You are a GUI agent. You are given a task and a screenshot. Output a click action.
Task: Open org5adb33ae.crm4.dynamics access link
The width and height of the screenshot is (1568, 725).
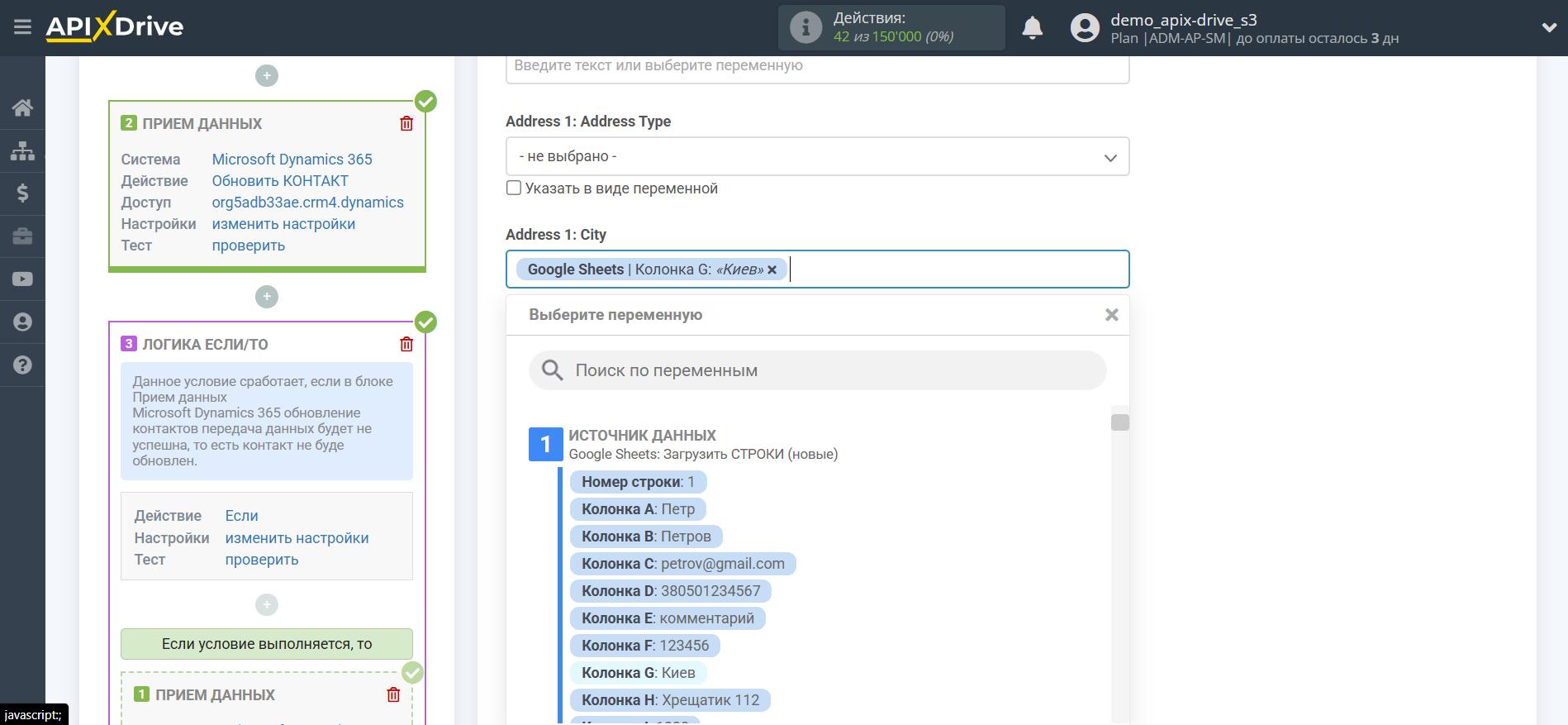(x=307, y=202)
